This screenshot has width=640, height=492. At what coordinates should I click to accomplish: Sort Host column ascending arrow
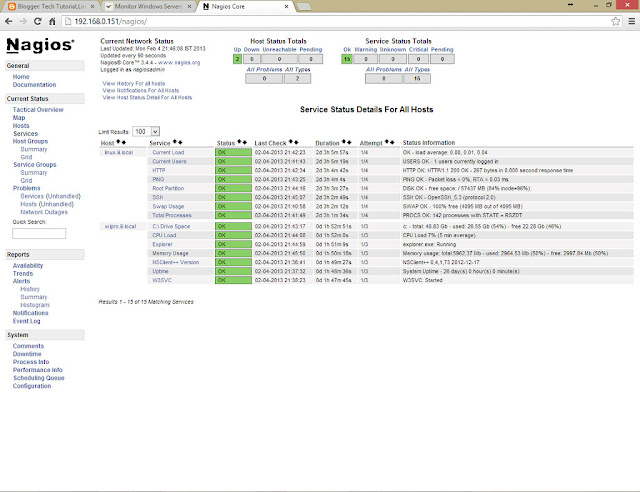tap(118, 142)
